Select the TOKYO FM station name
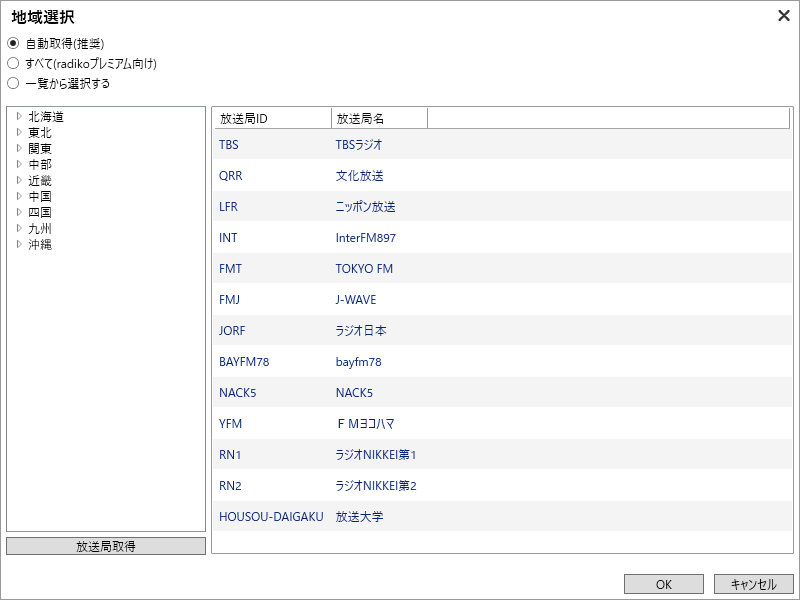 (x=364, y=268)
